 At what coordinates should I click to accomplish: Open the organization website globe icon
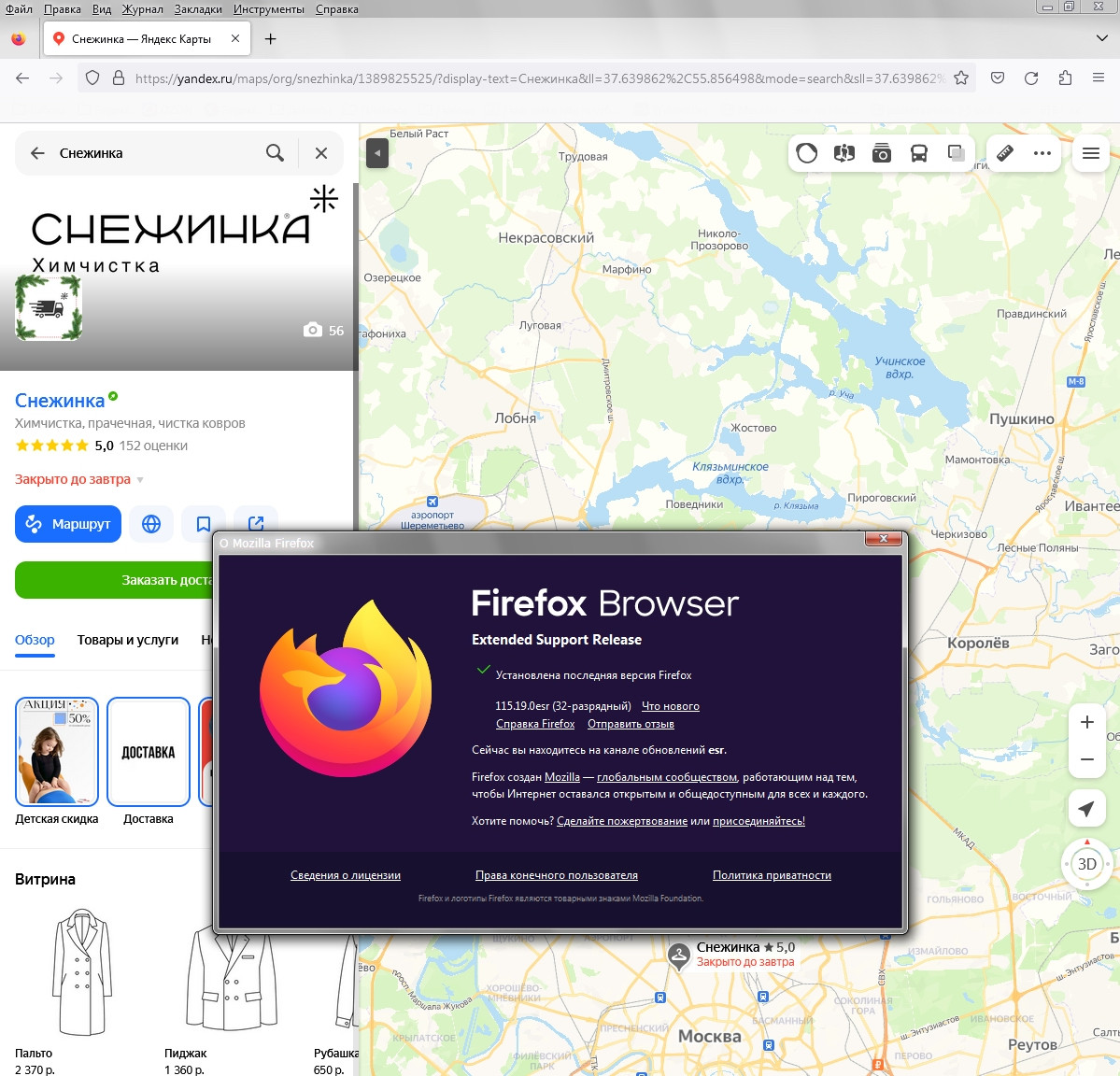point(151,524)
